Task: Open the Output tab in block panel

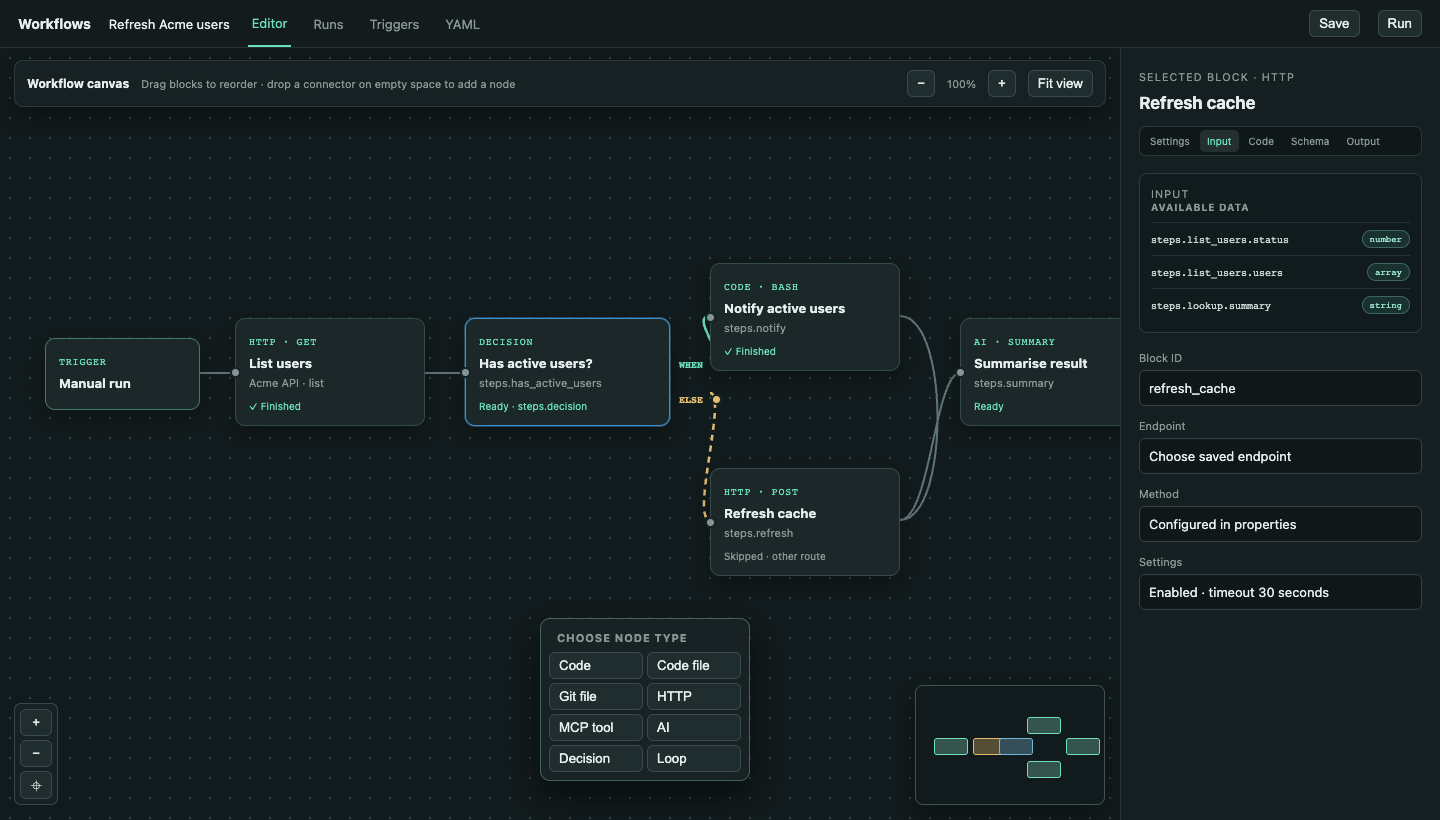Action: point(1363,141)
